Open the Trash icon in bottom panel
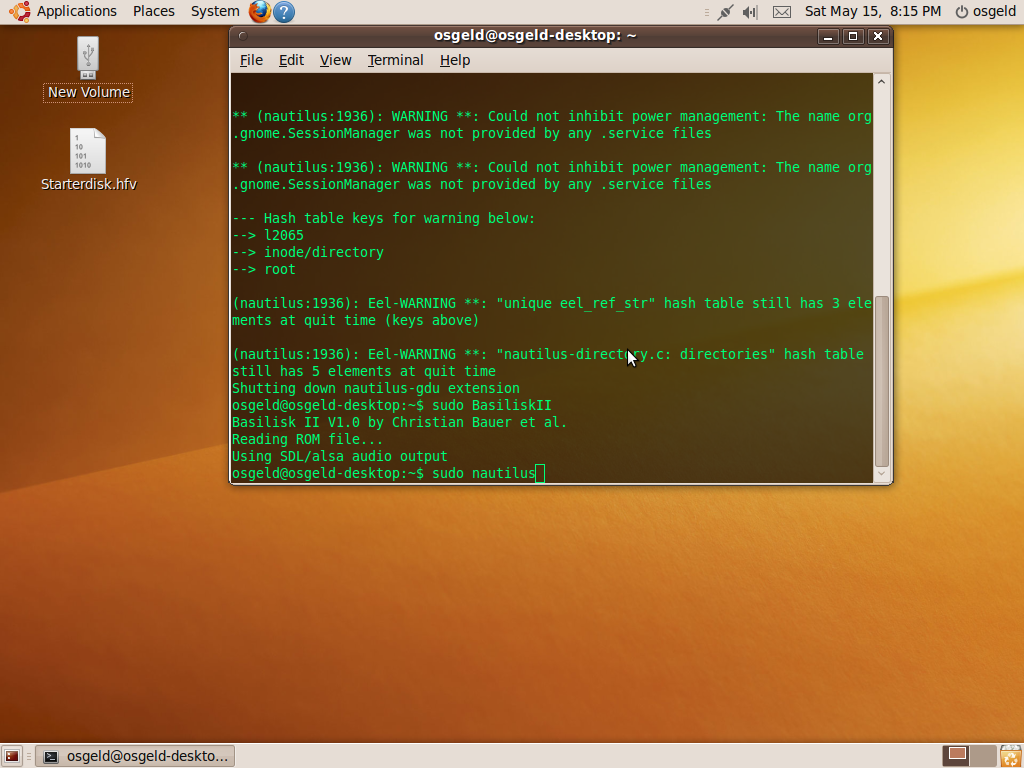 tap(1010, 756)
